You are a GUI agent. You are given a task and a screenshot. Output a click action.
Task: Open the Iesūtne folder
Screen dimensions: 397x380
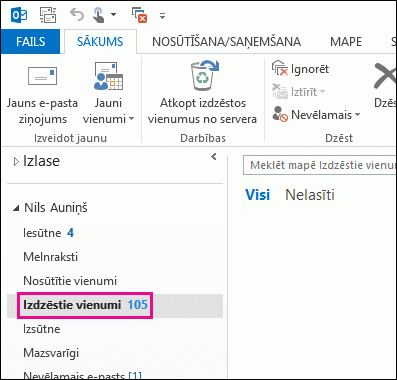pyautogui.click(x=115, y=233)
